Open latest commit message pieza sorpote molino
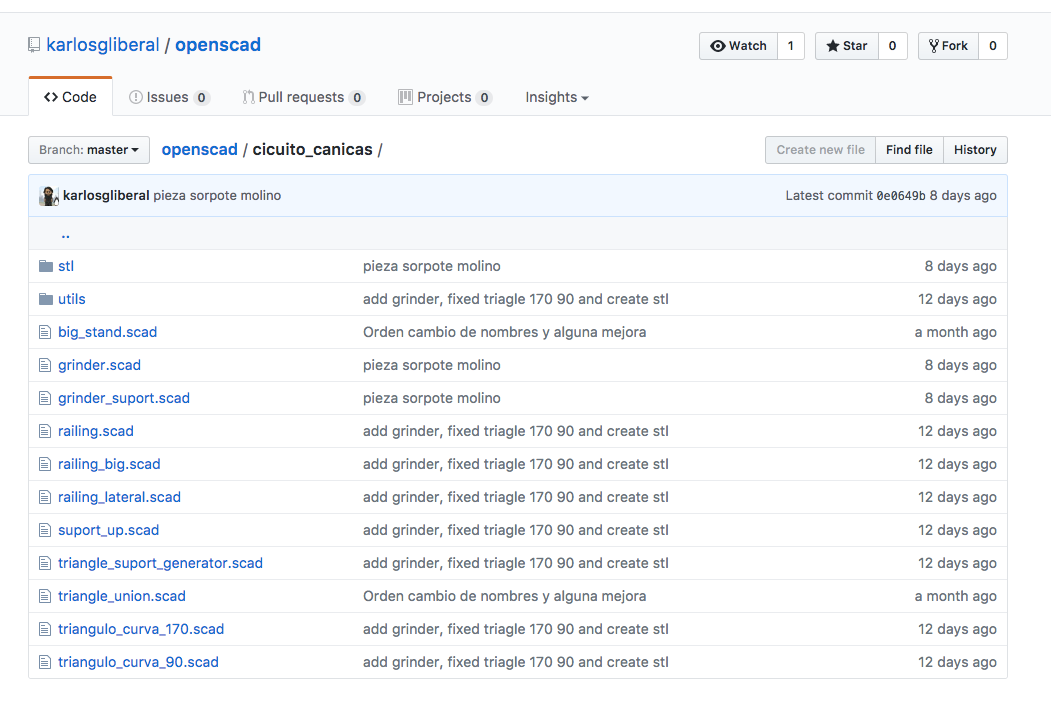The width and height of the screenshot is (1051, 704). (x=217, y=196)
